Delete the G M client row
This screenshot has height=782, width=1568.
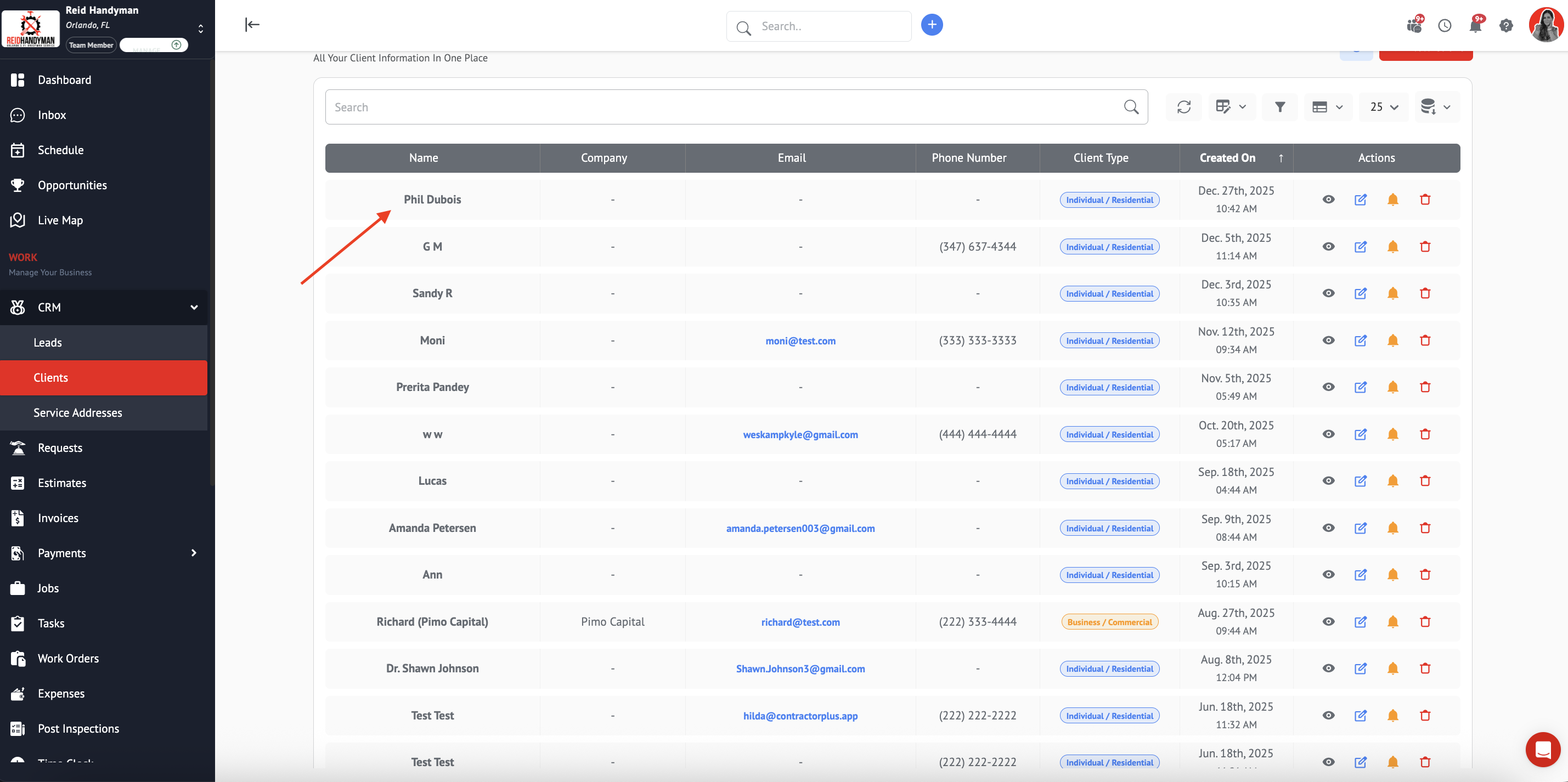(x=1425, y=246)
